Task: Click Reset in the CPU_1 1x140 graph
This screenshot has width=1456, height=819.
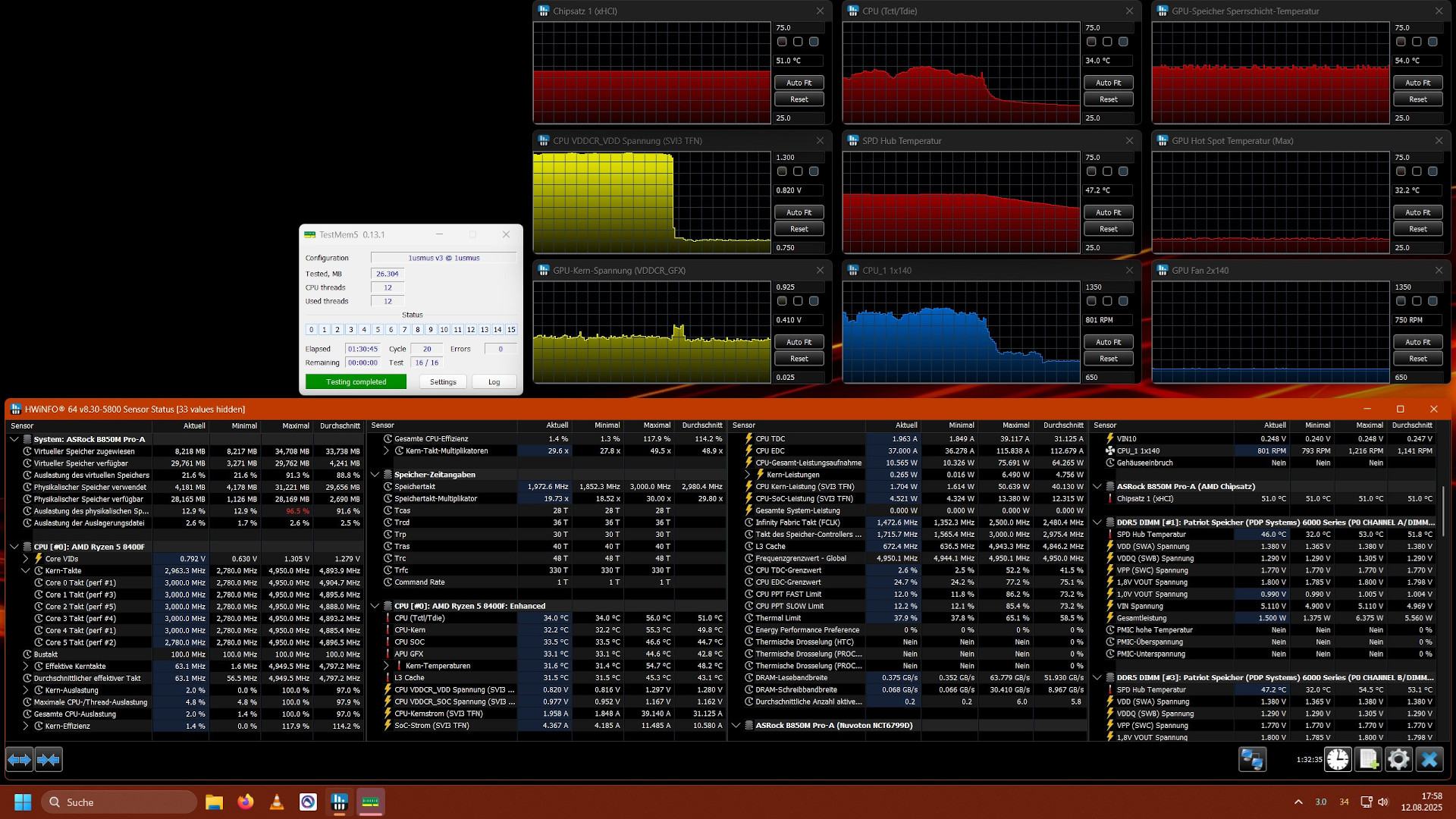Action: (1108, 359)
